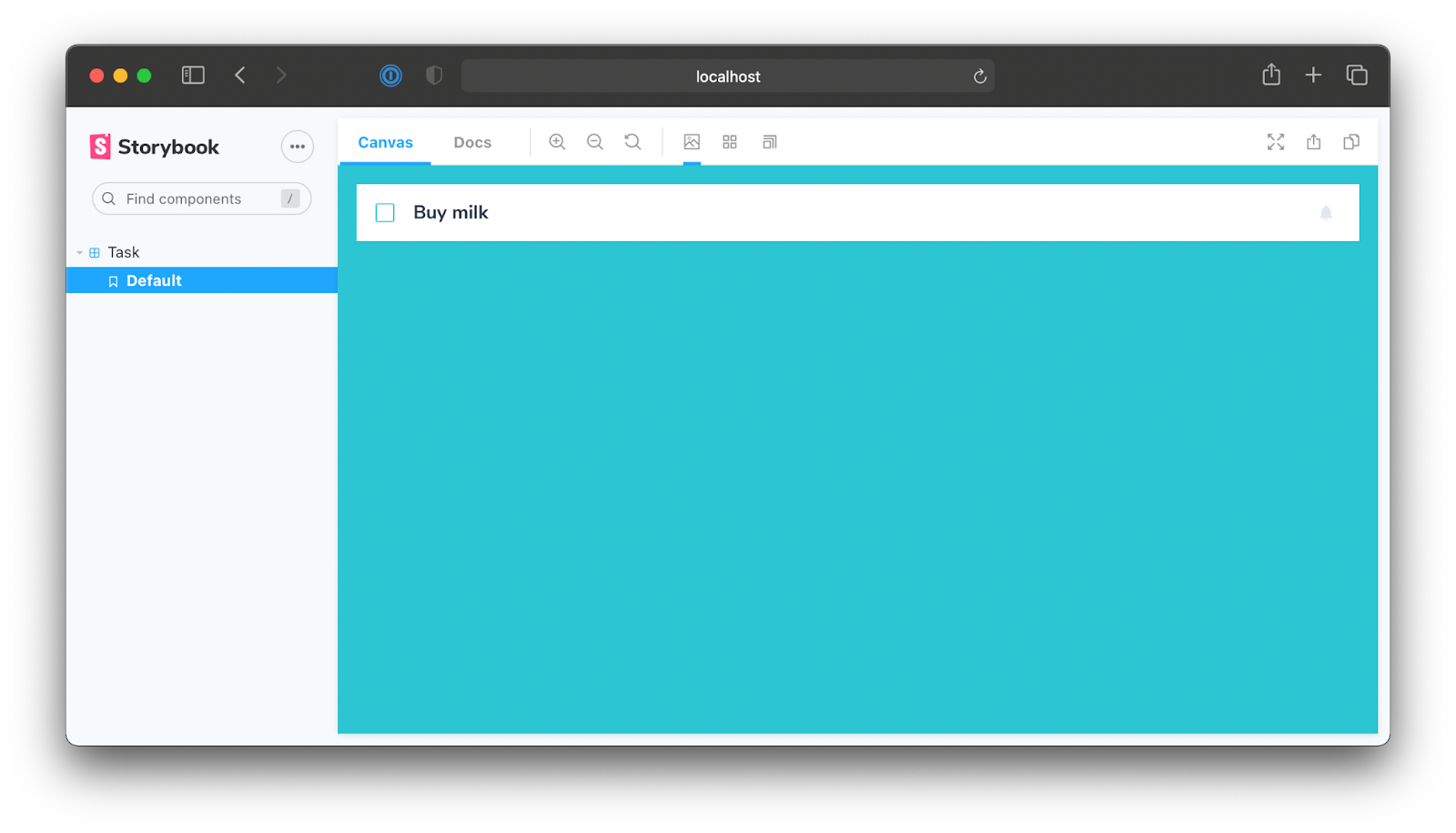Collapse the Task component tree
Viewport: 1456px width, 833px height.
(x=80, y=253)
